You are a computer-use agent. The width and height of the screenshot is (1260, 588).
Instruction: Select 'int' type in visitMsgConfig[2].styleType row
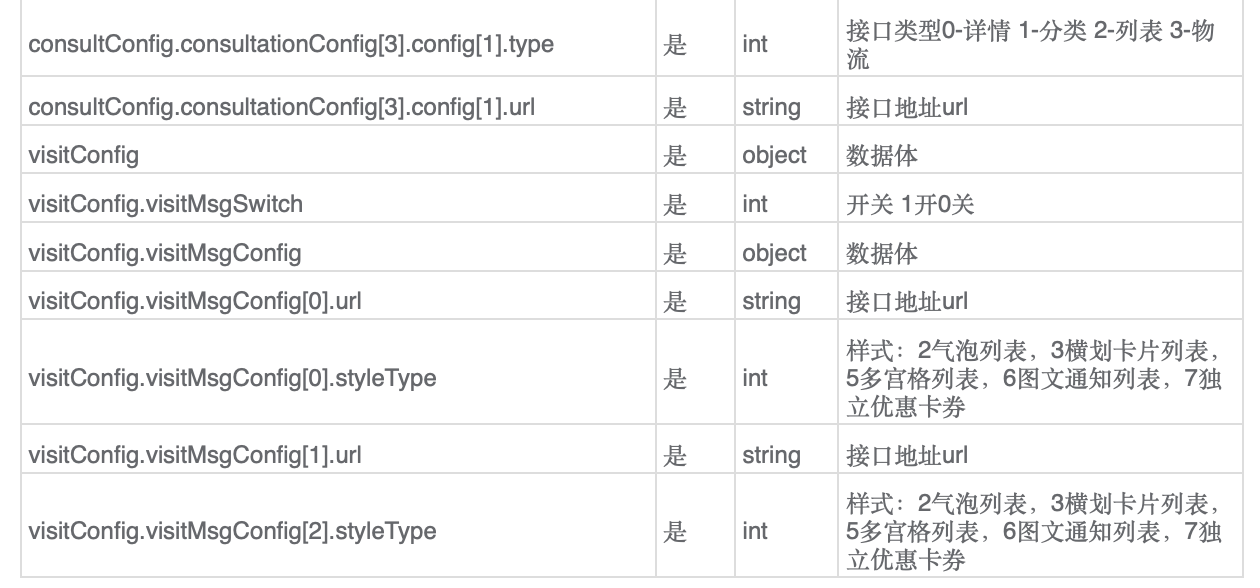point(754,532)
